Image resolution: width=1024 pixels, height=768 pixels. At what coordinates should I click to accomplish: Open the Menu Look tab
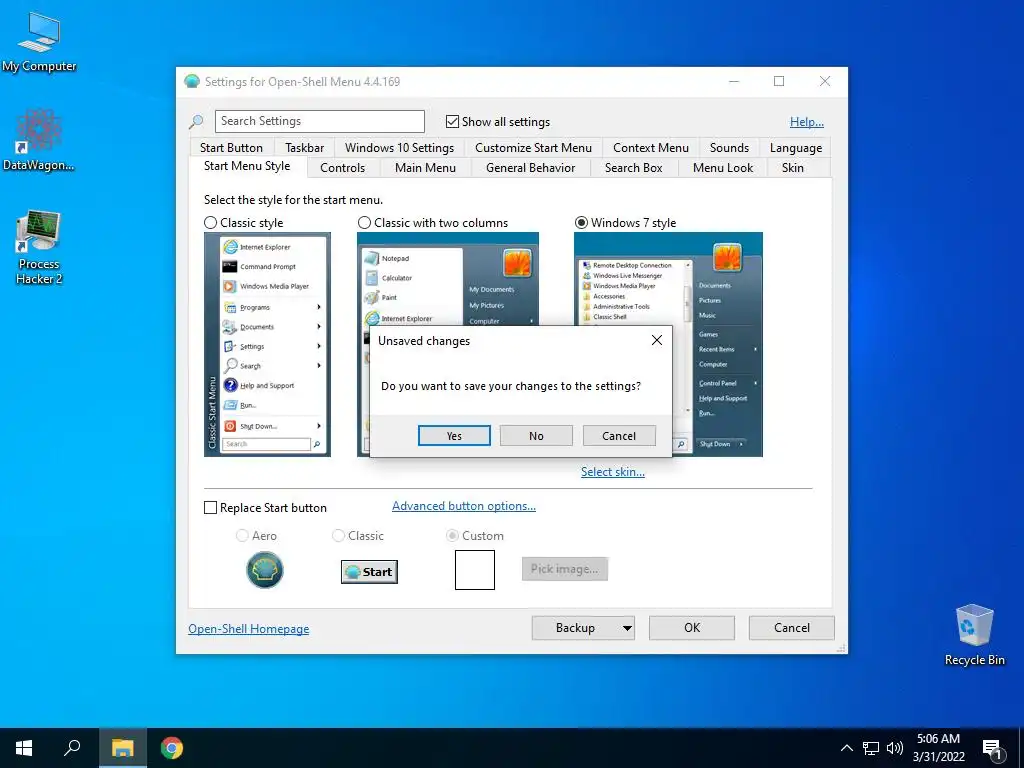pos(722,168)
